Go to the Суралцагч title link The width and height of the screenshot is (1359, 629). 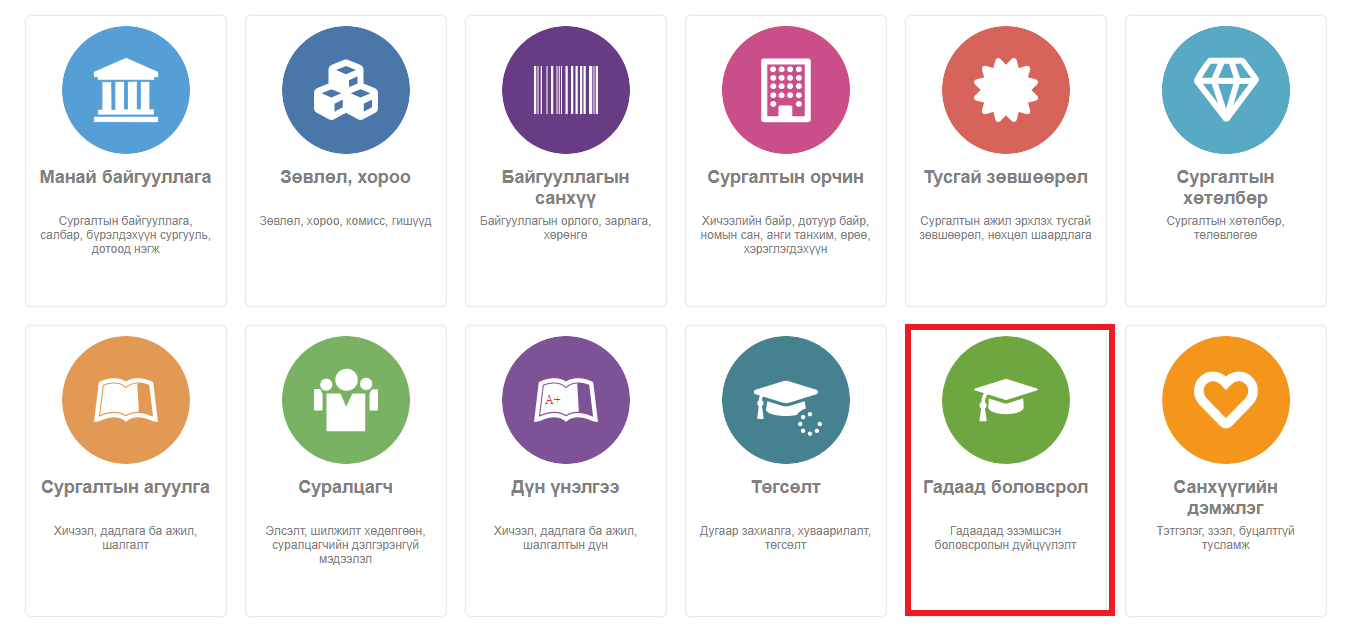click(345, 488)
